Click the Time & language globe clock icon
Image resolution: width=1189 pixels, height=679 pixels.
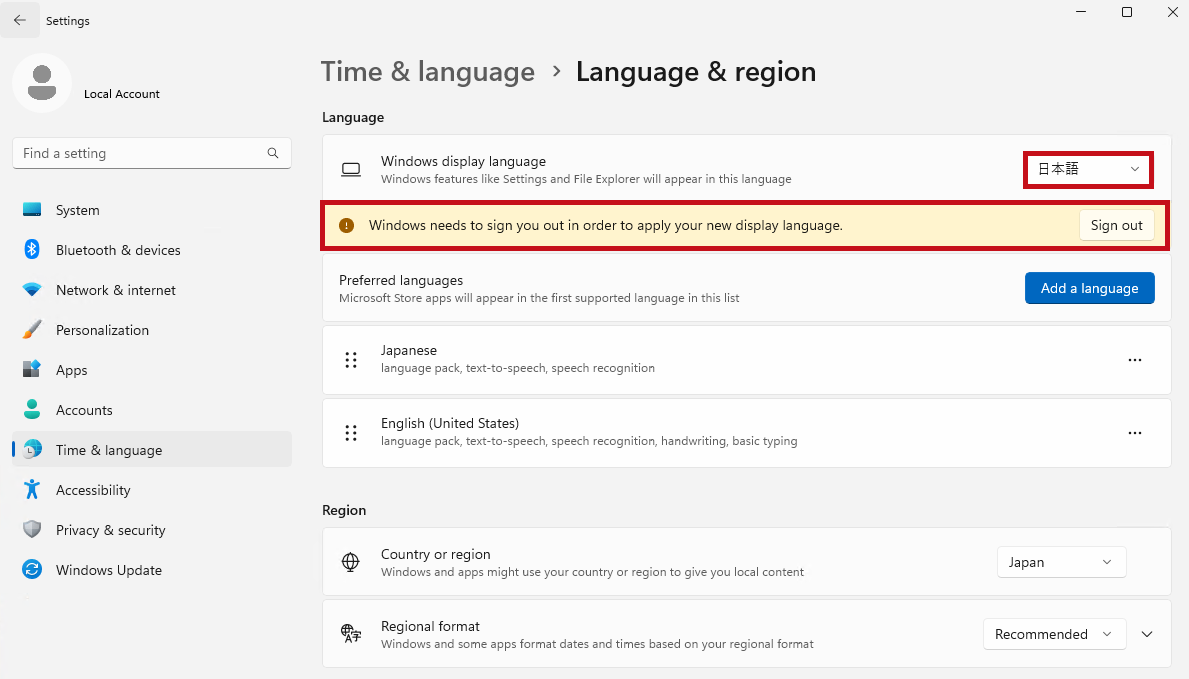point(32,450)
